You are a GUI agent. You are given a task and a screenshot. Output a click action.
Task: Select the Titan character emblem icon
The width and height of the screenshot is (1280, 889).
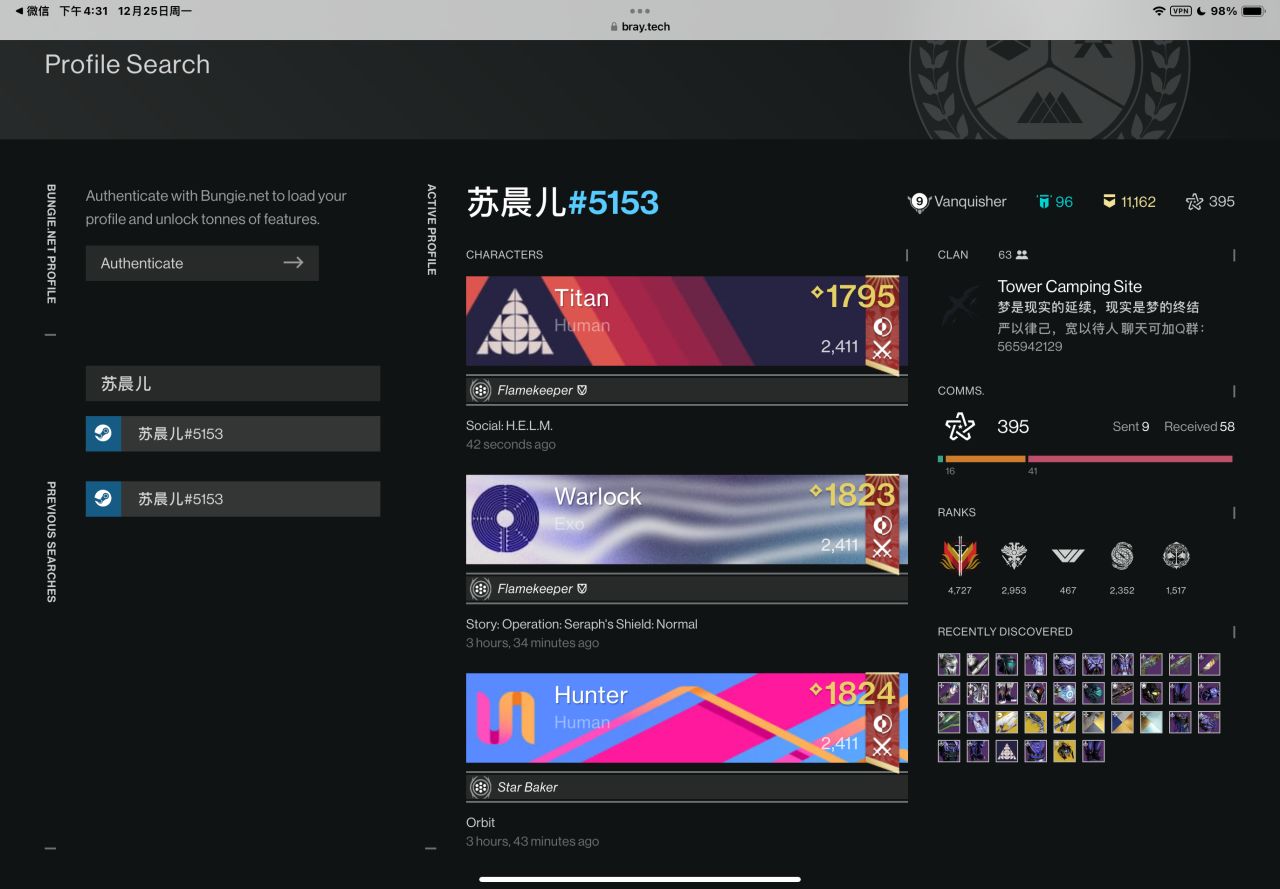(514, 321)
